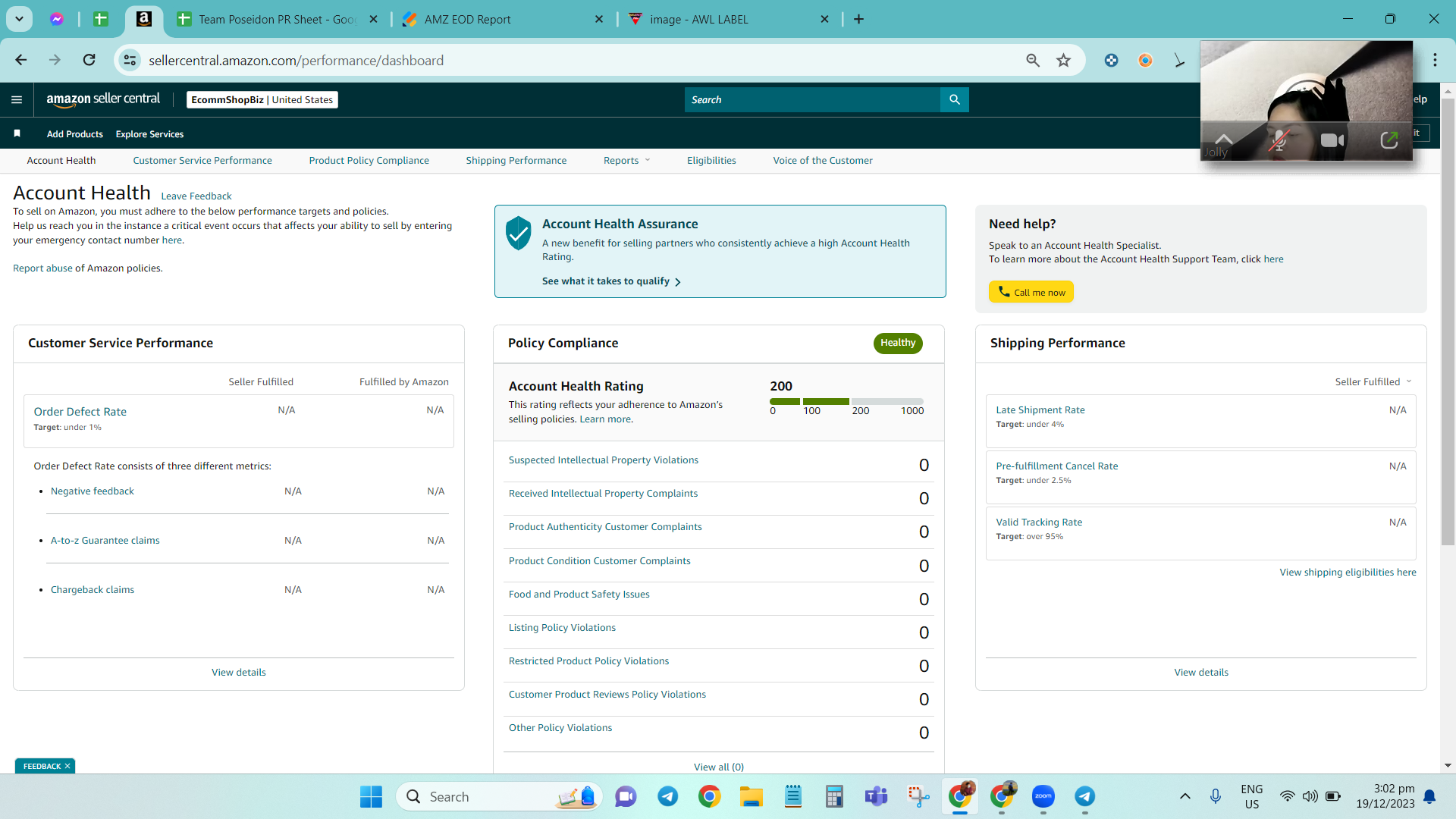Image resolution: width=1456 pixels, height=819 pixels.
Task: Open the Product Policy Compliance menu tab
Action: [369, 160]
